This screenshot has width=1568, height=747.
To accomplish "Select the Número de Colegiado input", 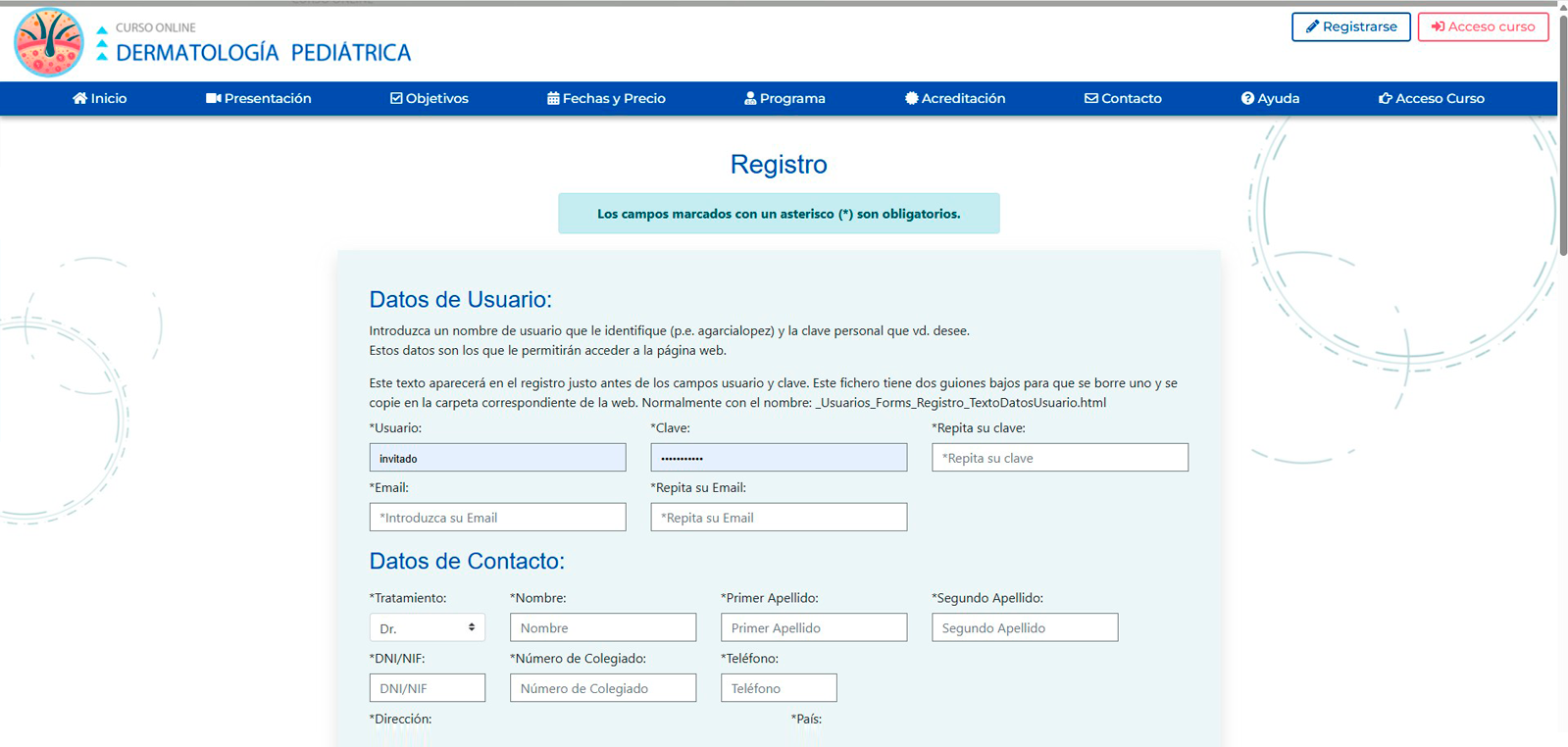I will (x=602, y=688).
